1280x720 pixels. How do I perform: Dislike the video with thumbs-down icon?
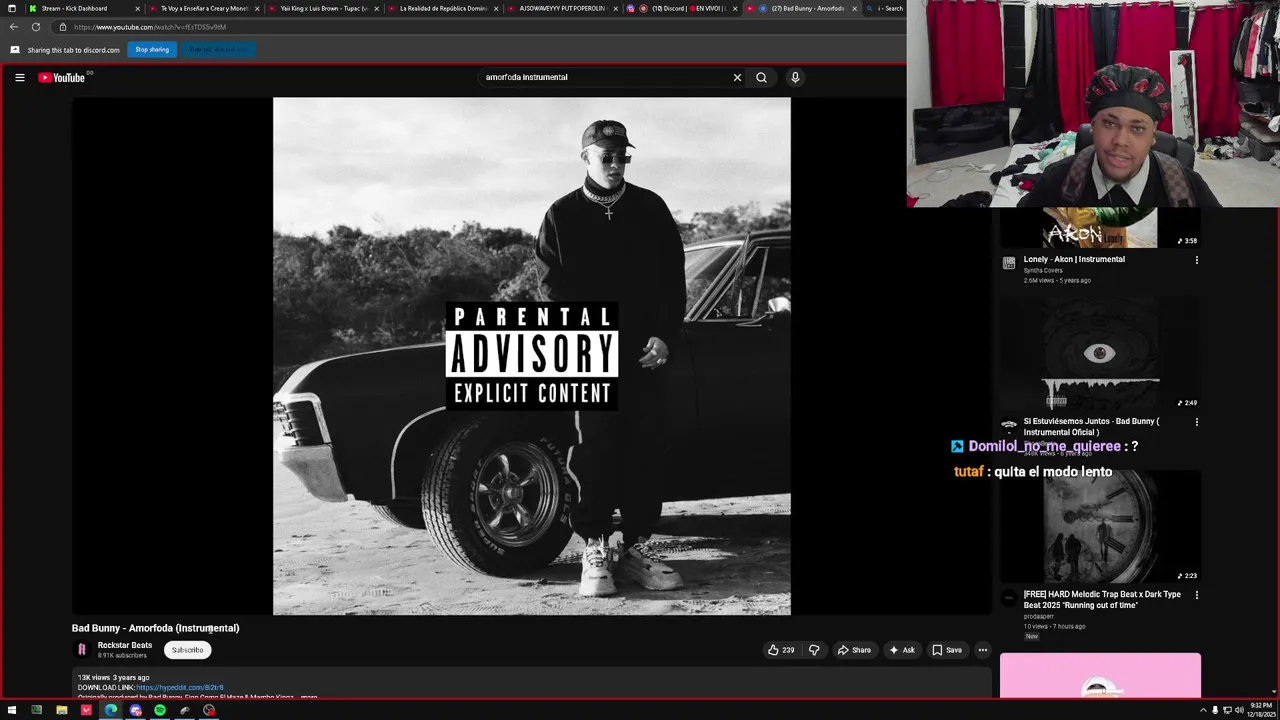coord(814,650)
